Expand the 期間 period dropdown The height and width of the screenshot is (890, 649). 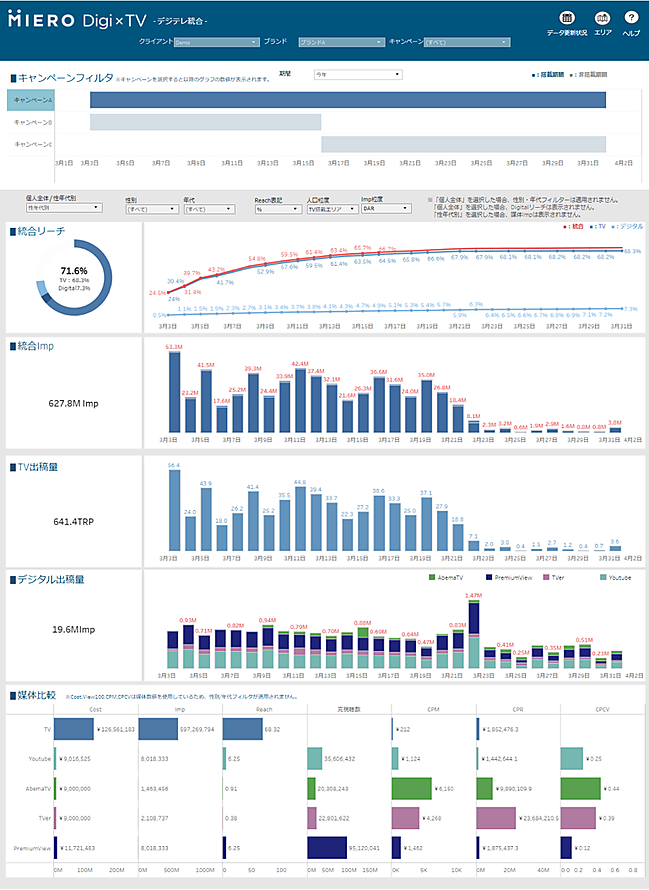pyautogui.click(x=357, y=74)
